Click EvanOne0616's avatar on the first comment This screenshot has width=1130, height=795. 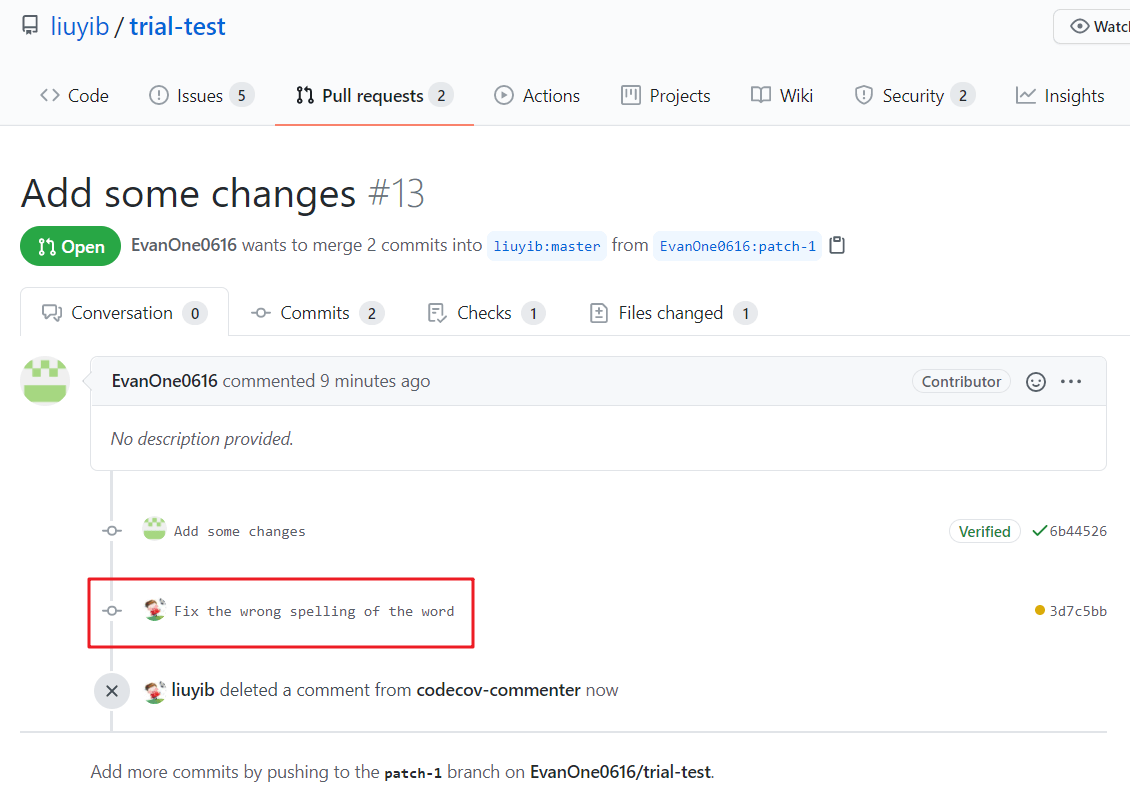coord(44,380)
